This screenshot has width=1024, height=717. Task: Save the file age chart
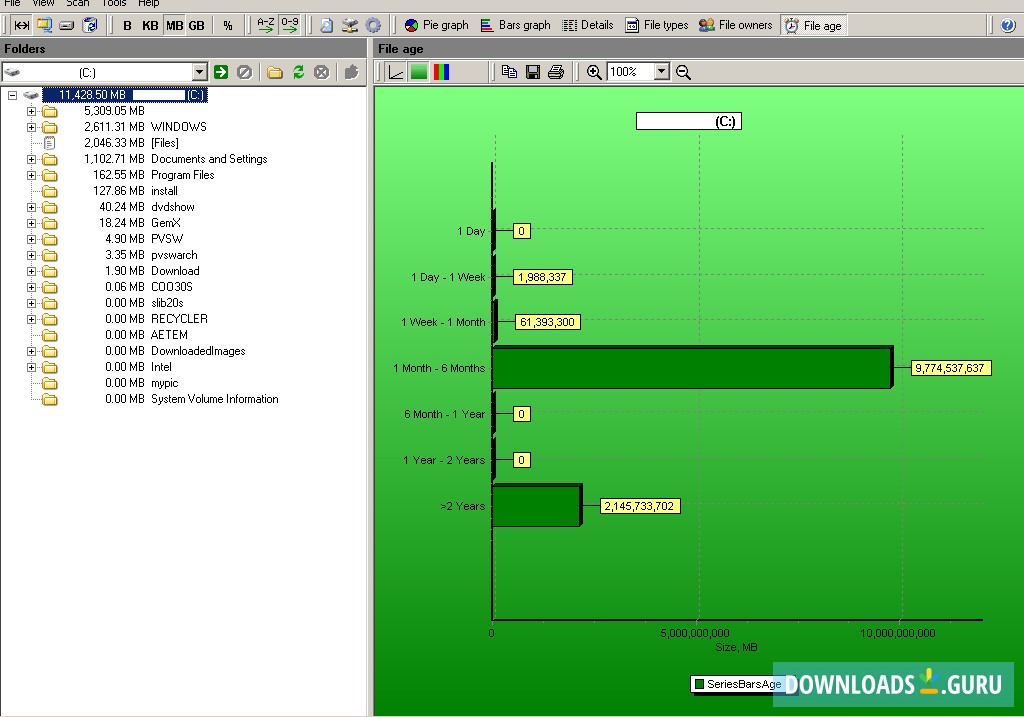[533, 71]
